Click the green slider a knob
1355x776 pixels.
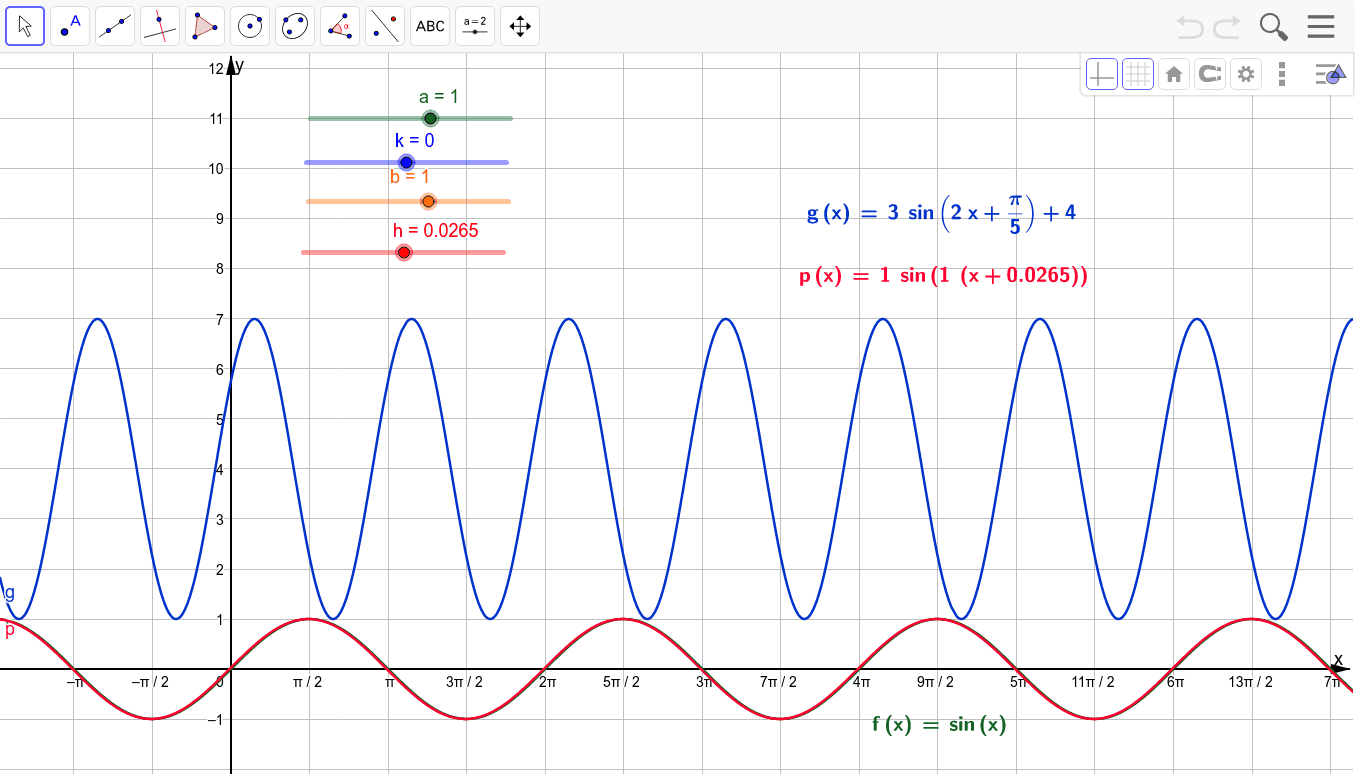pos(431,118)
